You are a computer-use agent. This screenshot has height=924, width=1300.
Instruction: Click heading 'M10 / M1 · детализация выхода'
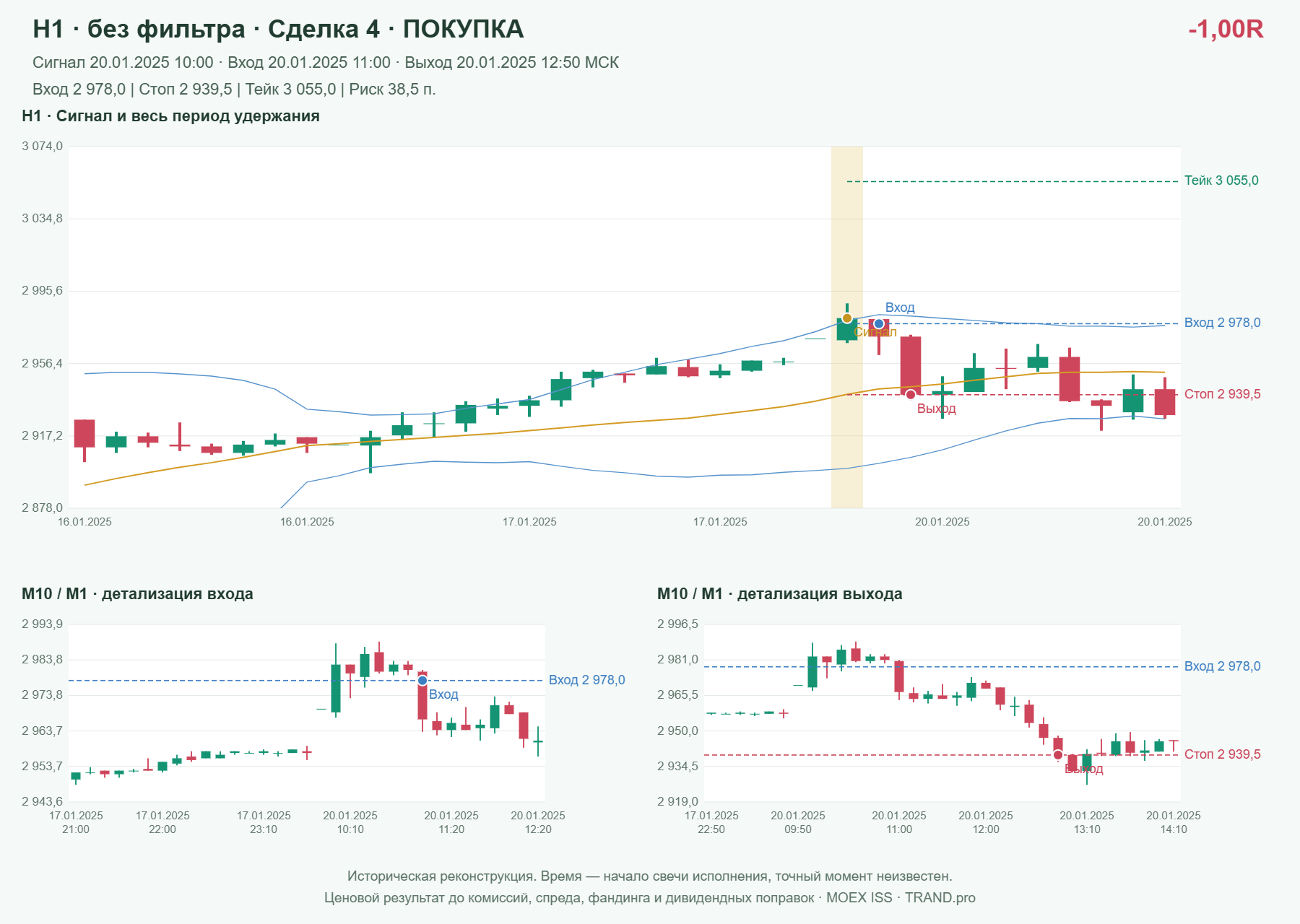(779, 594)
